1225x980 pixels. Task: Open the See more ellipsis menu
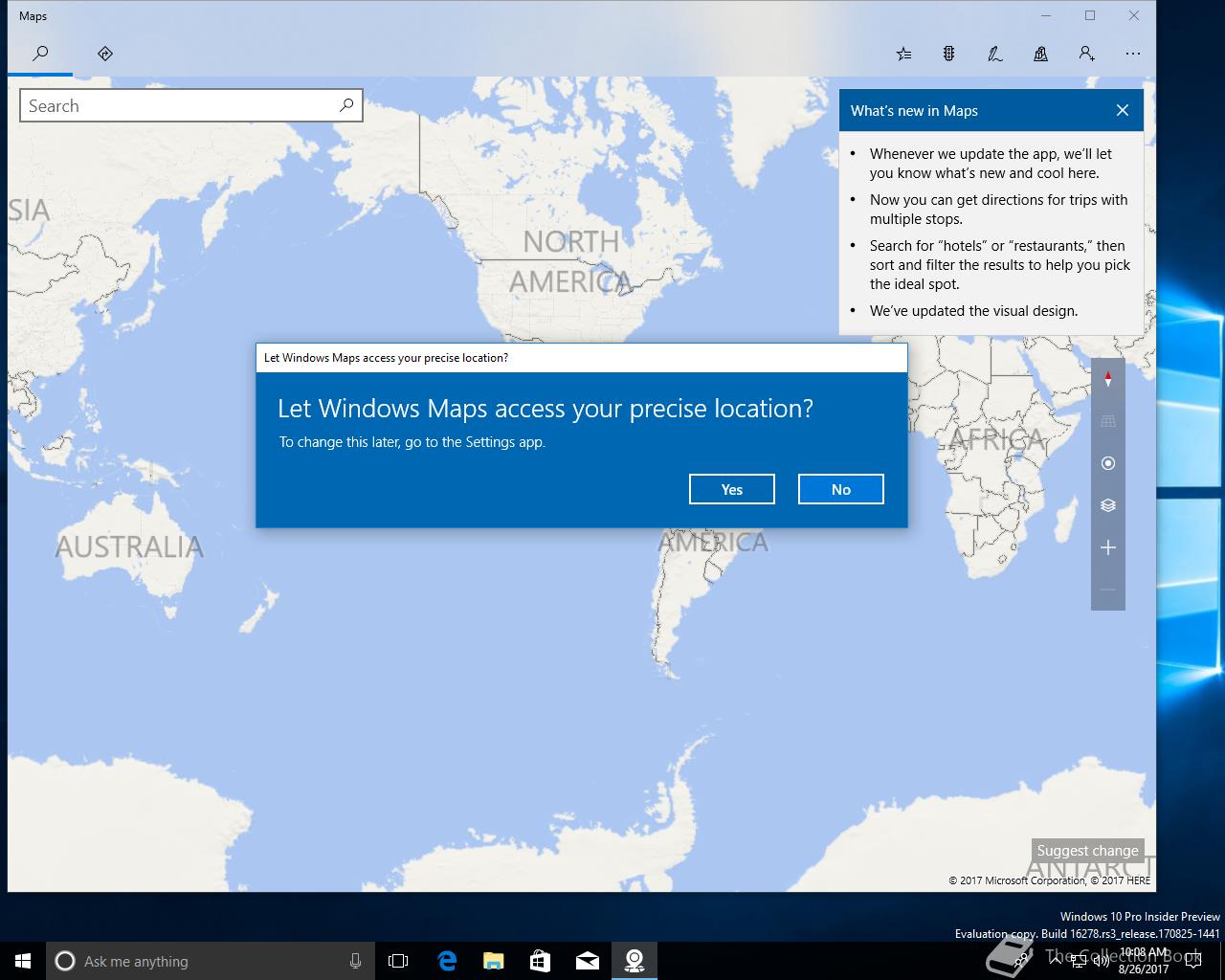1133,54
